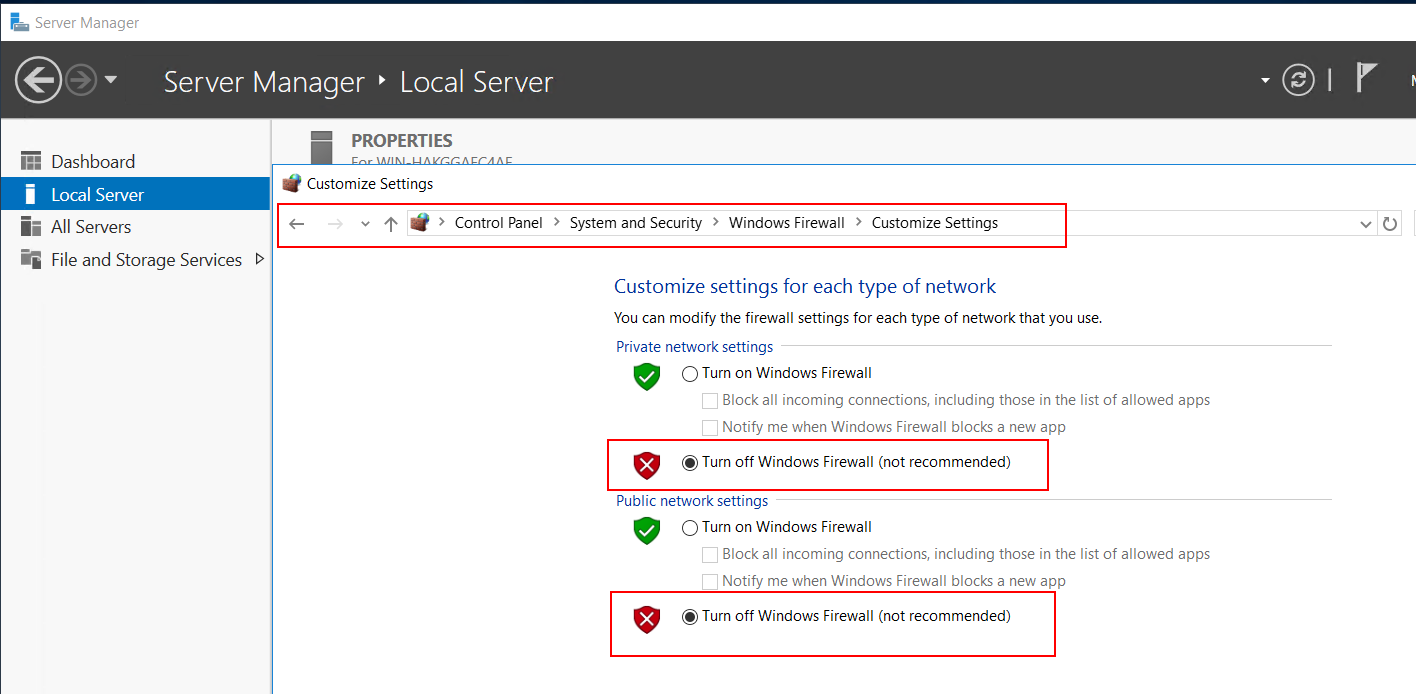Expand the File and Storage Services arrow
This screenshot has width=1416, height=694.
260,259
